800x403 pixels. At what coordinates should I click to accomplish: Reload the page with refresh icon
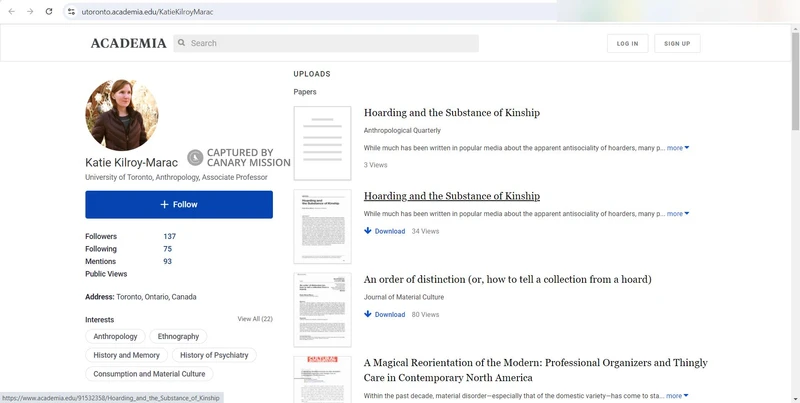[49, 11]
